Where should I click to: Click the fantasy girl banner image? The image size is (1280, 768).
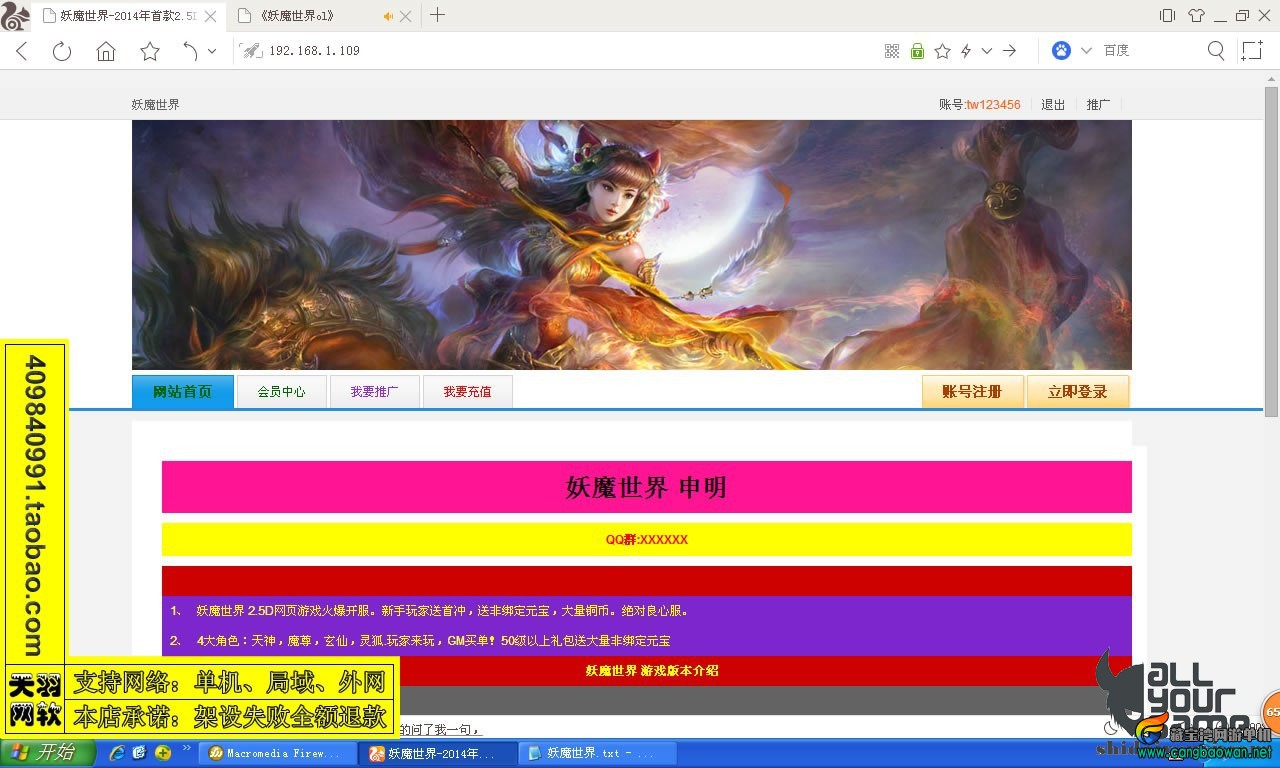point(632,245)
